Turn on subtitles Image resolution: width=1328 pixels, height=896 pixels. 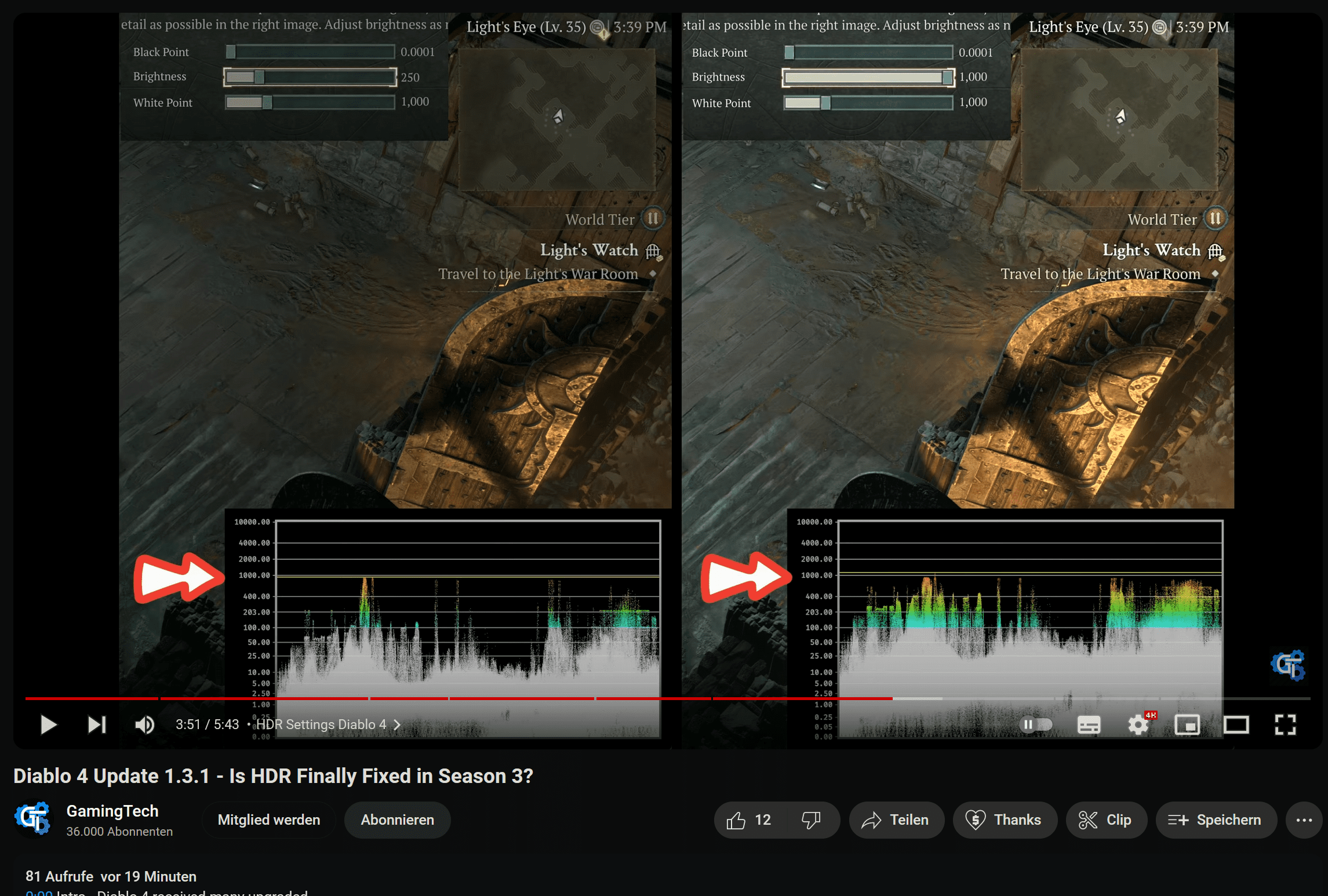click(1089, 724)
